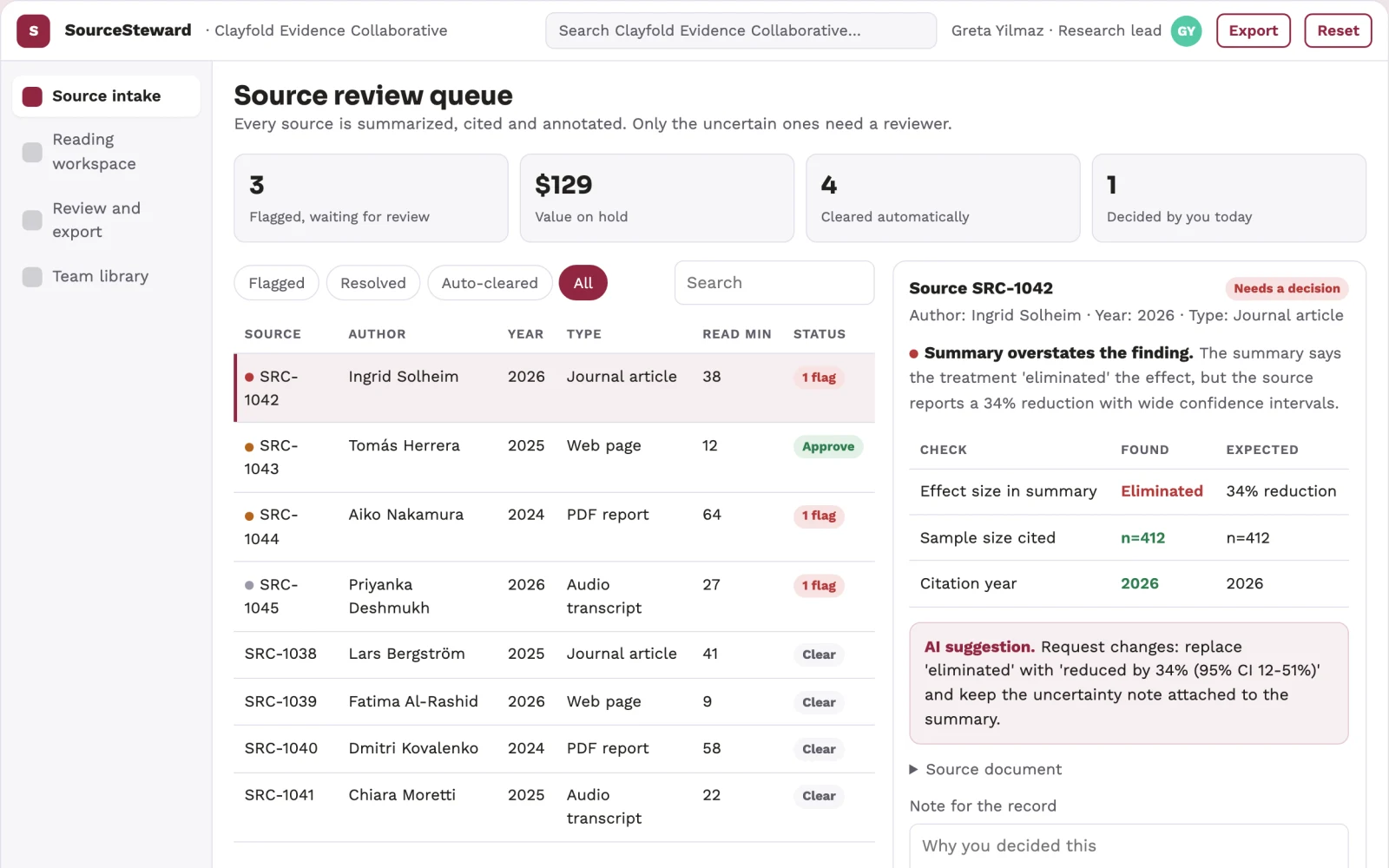Click the Why you decided this note field
The width and height of the screenshot is (1389, 868).
coord(1129,846)
